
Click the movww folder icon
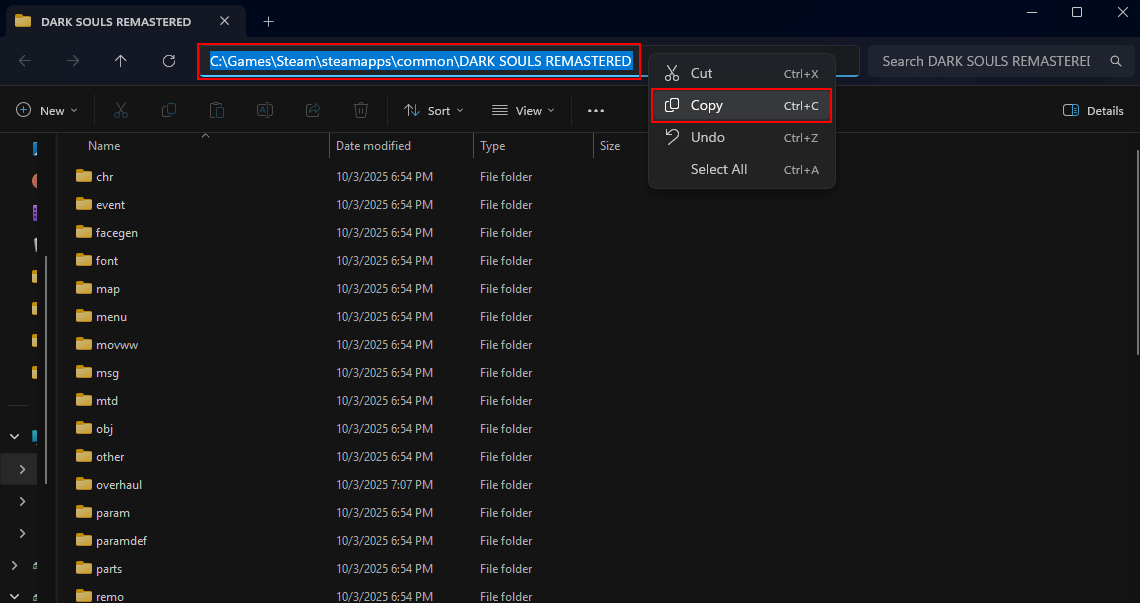84,344
